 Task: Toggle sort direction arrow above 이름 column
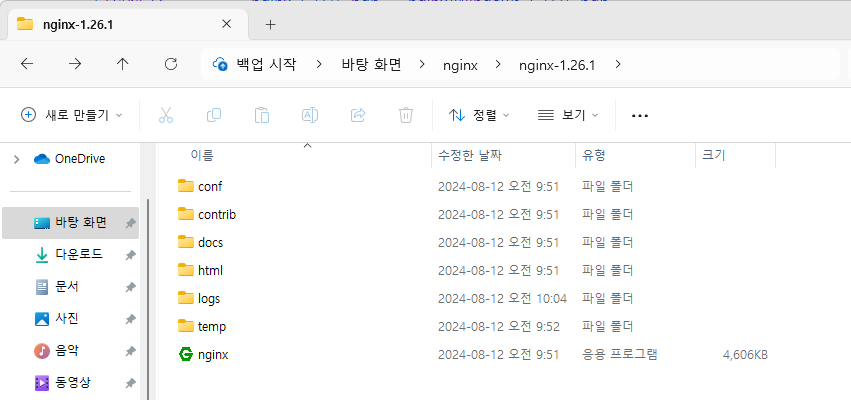coord(307,145)
